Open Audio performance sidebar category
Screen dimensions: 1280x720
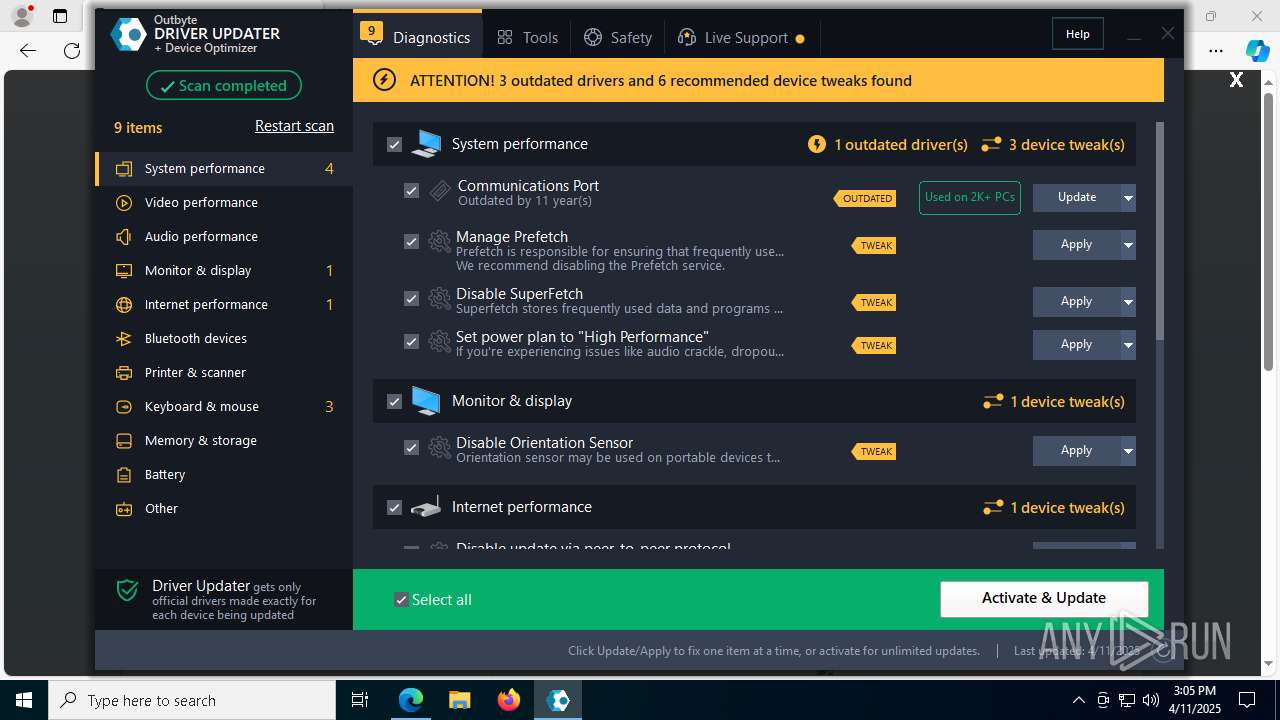click(x=224, y=236)
